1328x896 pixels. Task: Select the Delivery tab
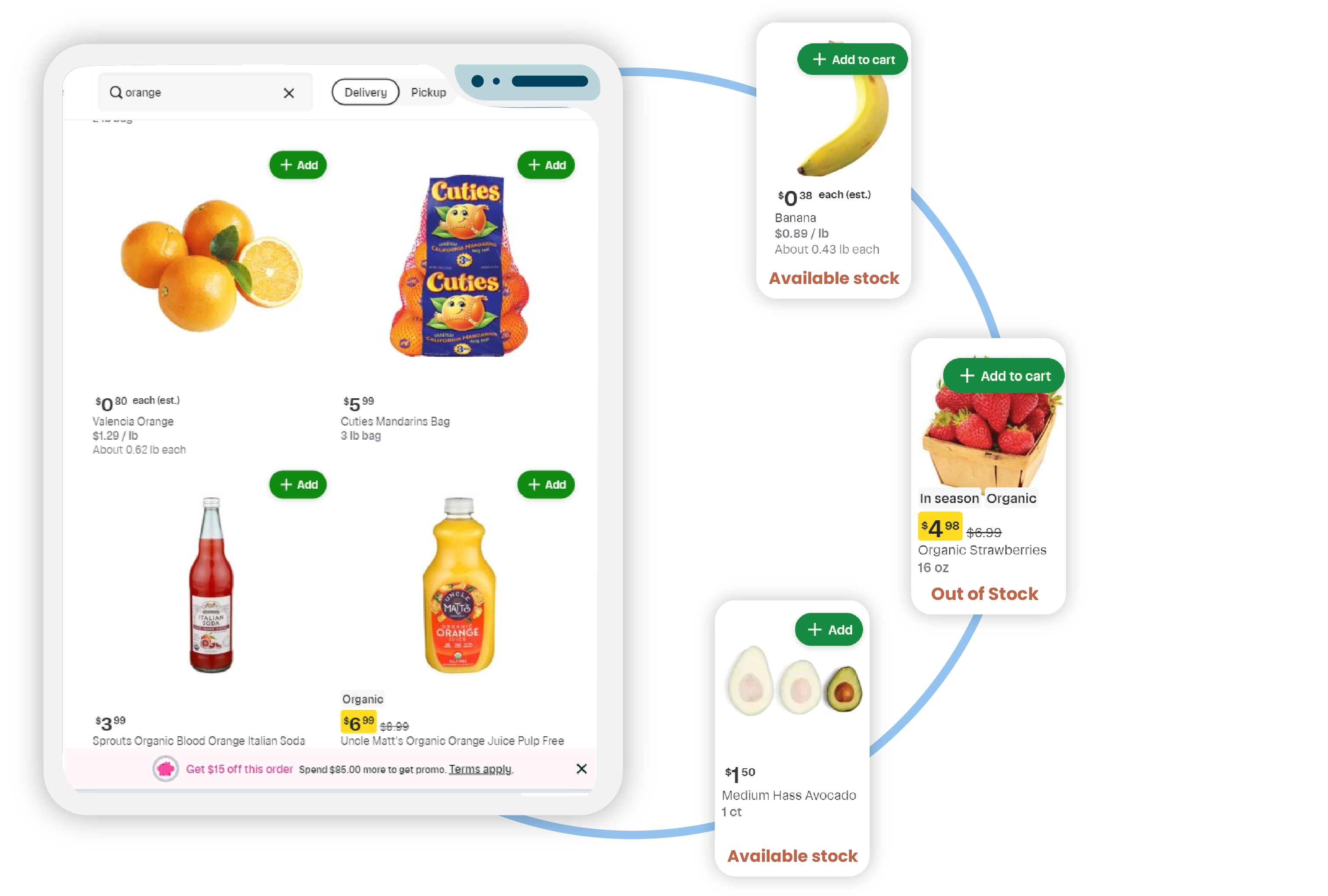[x=364, y=92]
